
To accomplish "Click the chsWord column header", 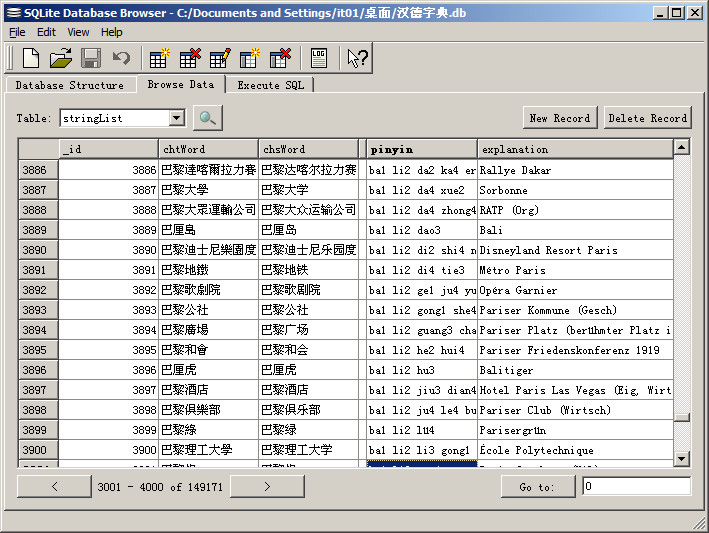I will coord(308,149).
